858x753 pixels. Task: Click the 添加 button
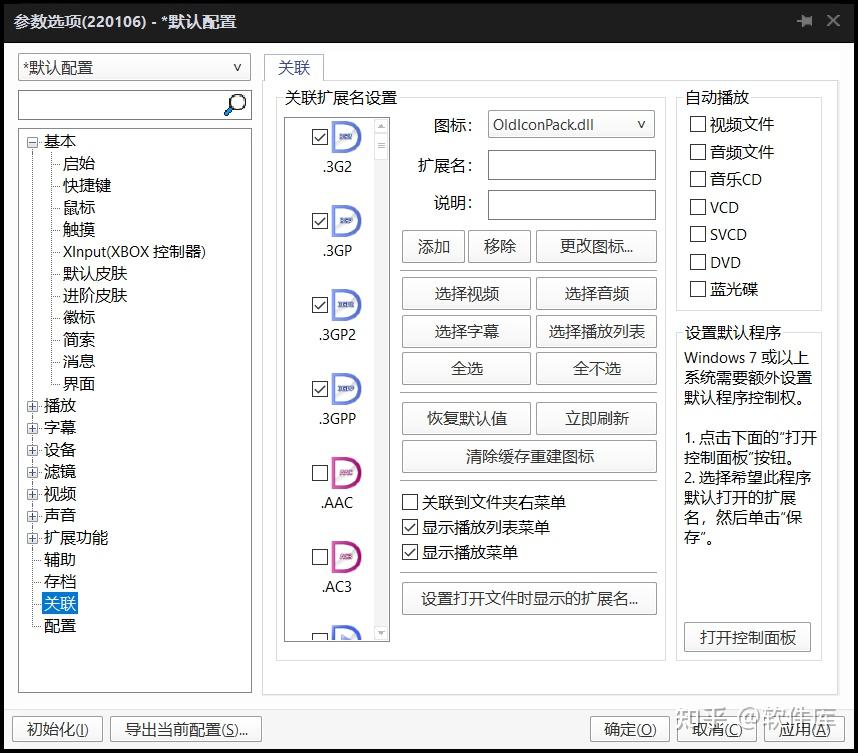pyautogui.click(x=433, y=246)
